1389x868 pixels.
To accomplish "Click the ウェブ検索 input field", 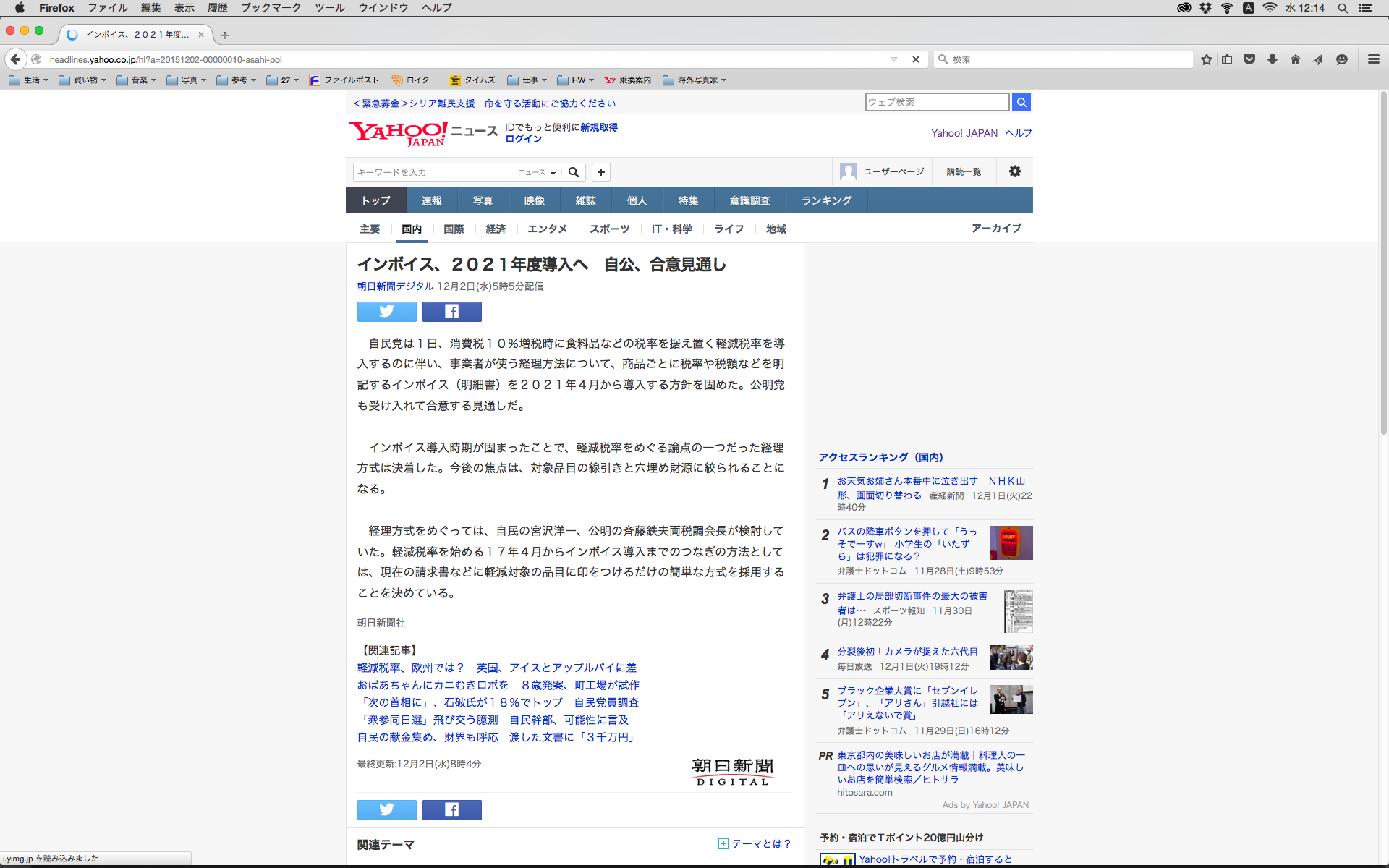I will click(x=936, y=102).
